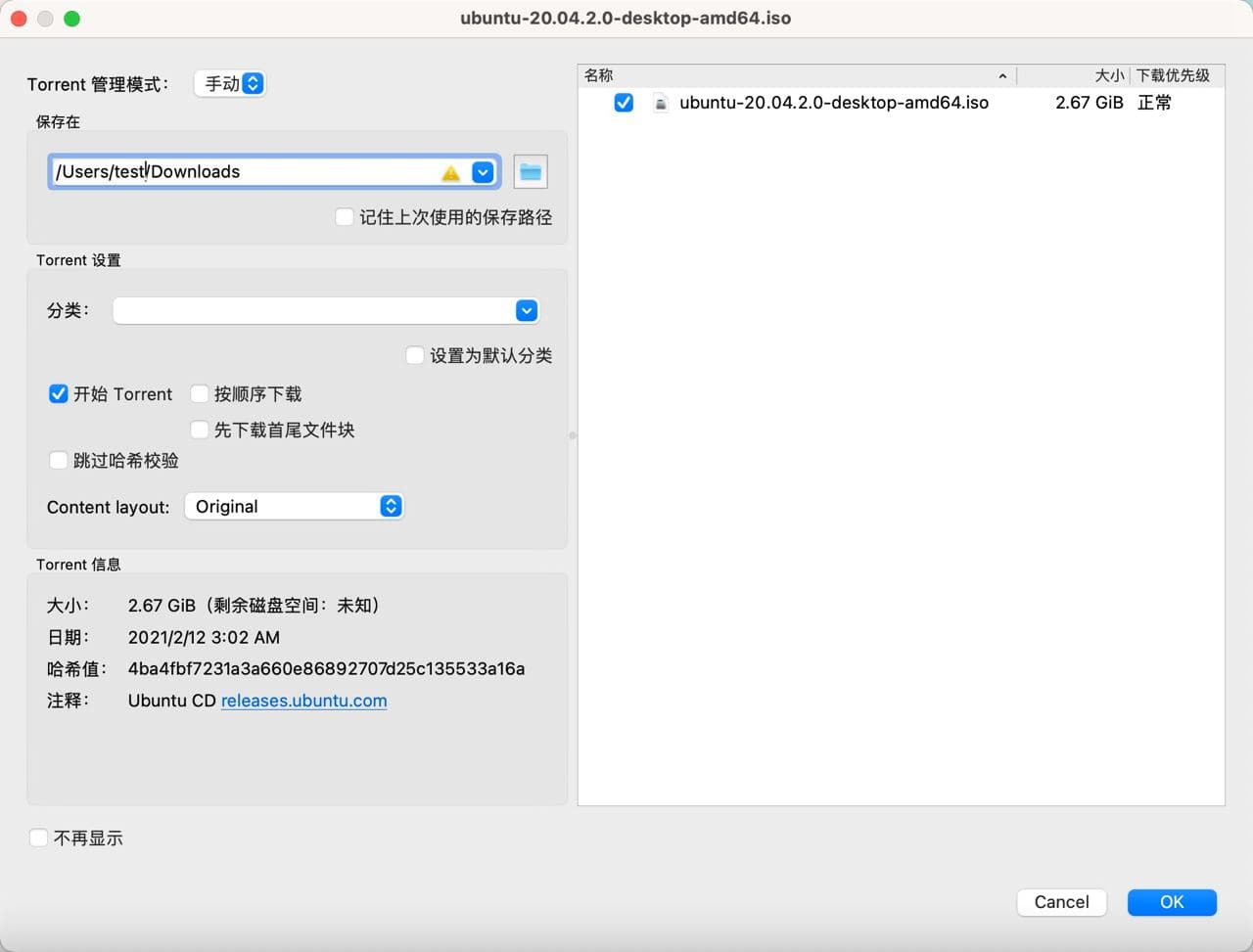Screen dimensions: 1253x952
Task: Confirm the torrent with the OK button
Action: [x=1171, y=902]
